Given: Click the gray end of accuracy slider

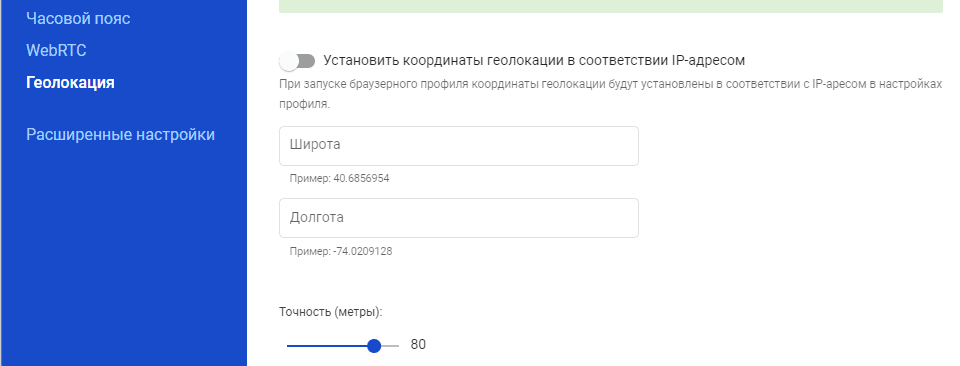Looking at the screenshot, I should click(391, 346).
